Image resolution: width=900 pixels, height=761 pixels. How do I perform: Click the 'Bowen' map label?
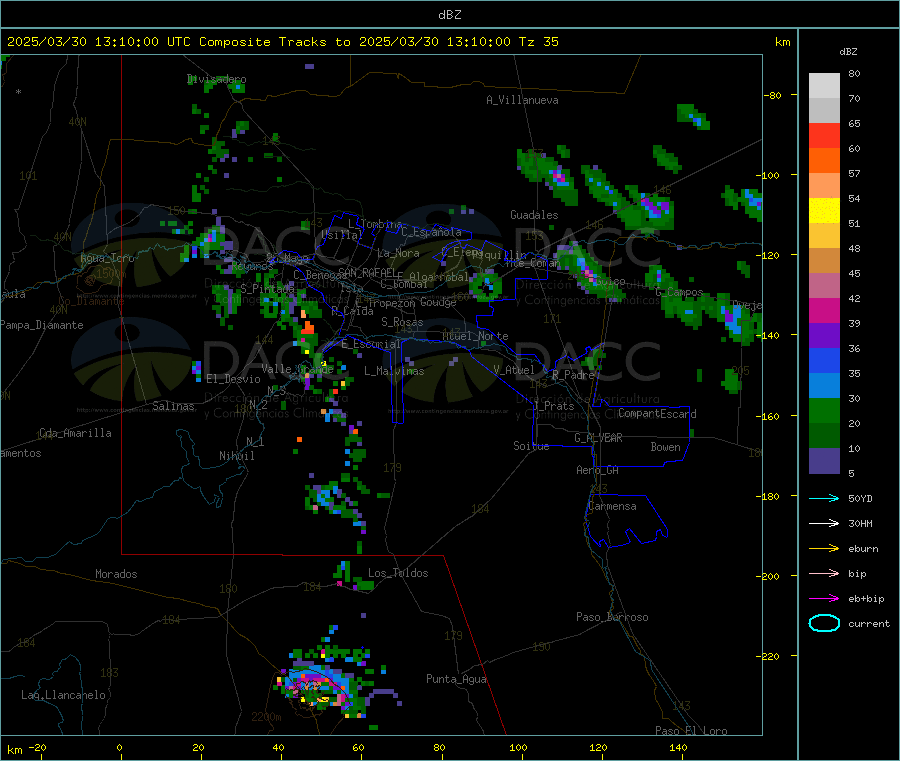[665, 447]
